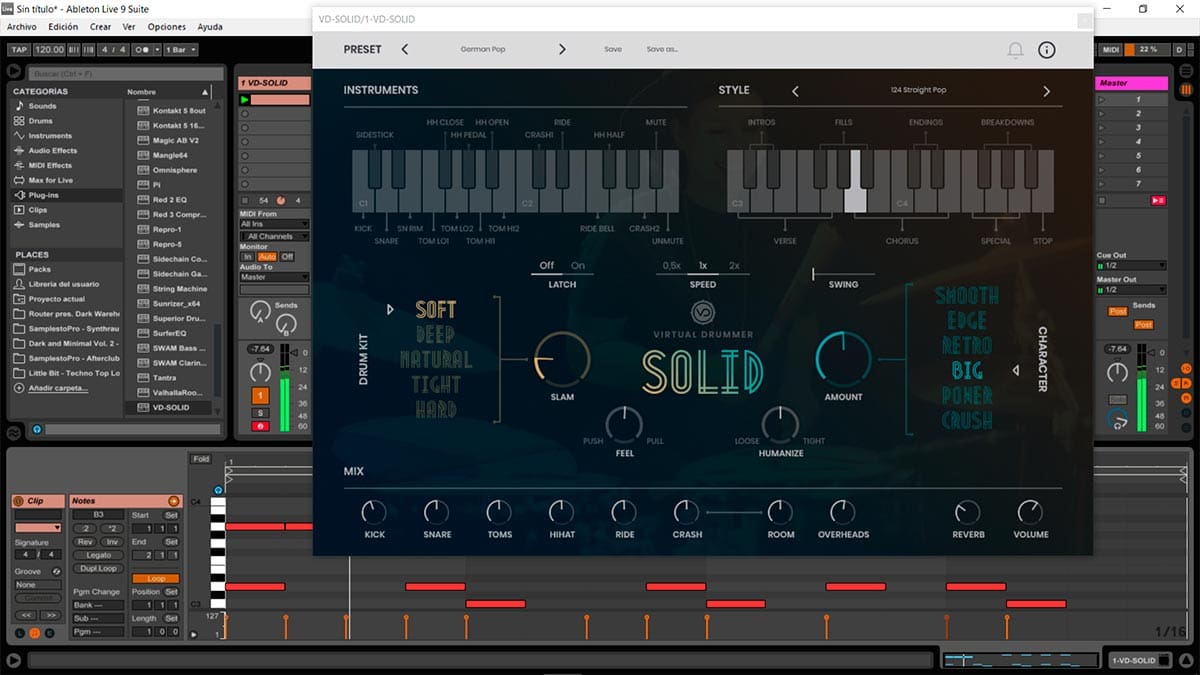Click the Slam knob

[562, 358]
